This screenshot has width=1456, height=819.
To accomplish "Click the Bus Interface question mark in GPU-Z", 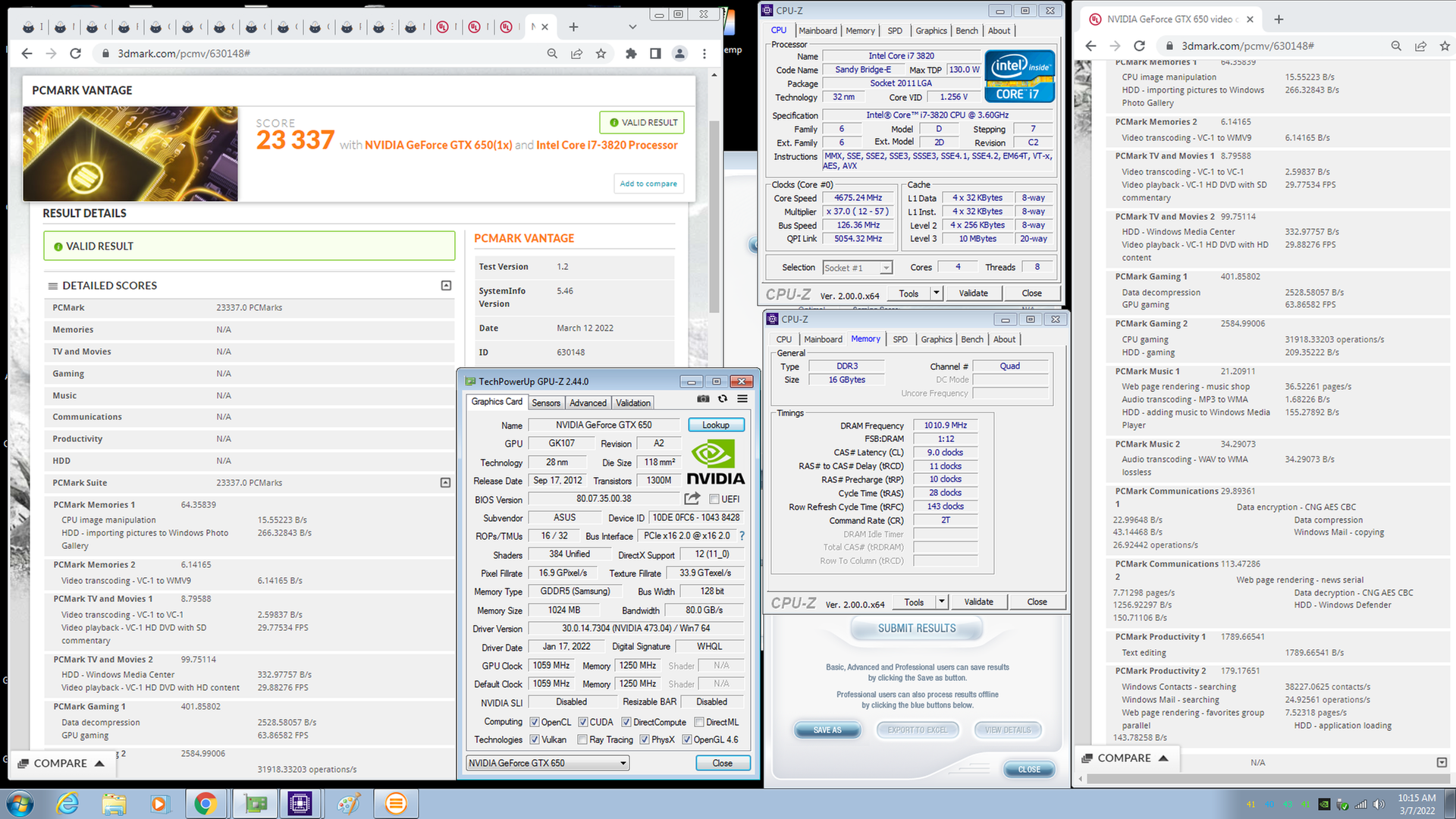I will pos(742,535).
